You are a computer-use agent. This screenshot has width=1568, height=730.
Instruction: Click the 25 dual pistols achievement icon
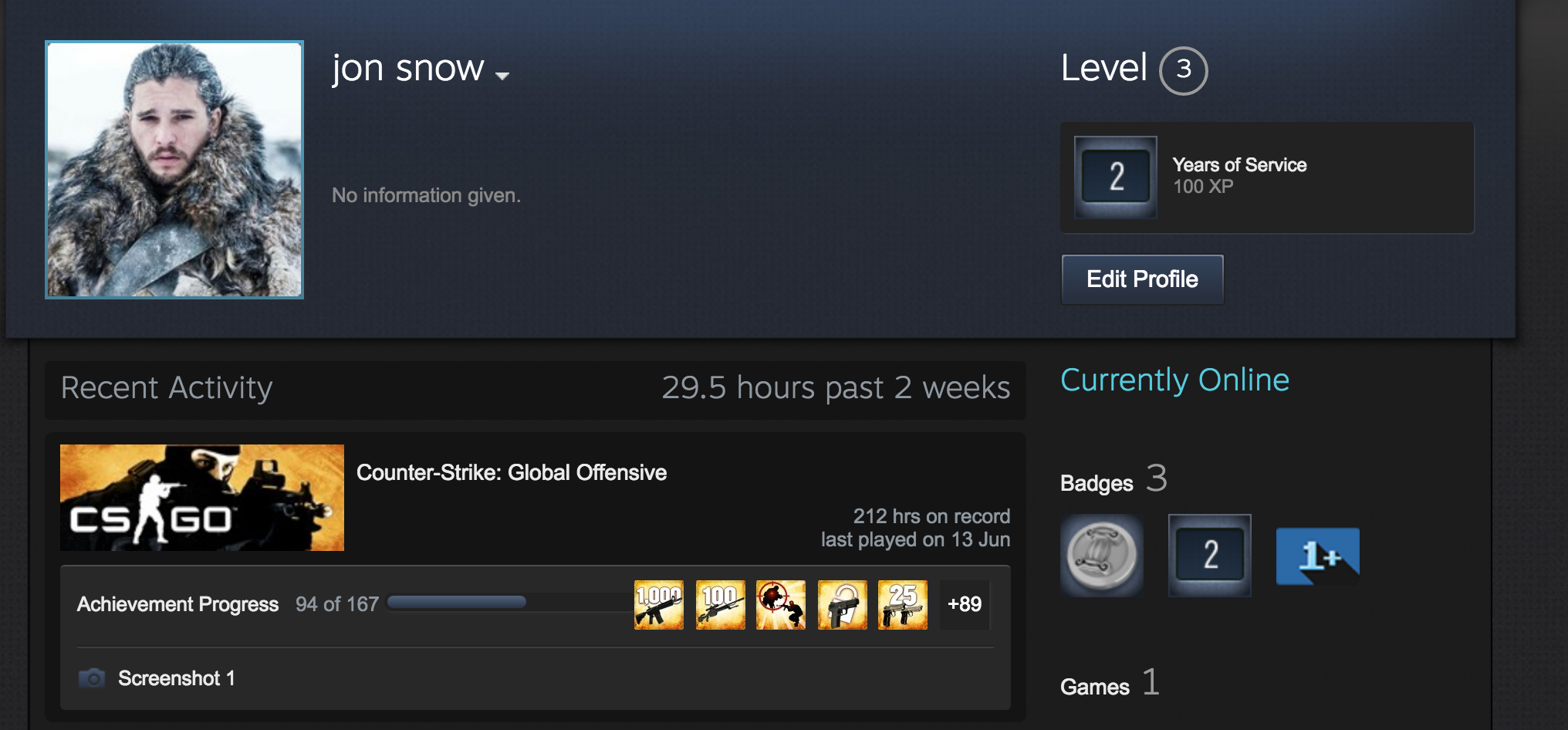(x=903, y=605)
